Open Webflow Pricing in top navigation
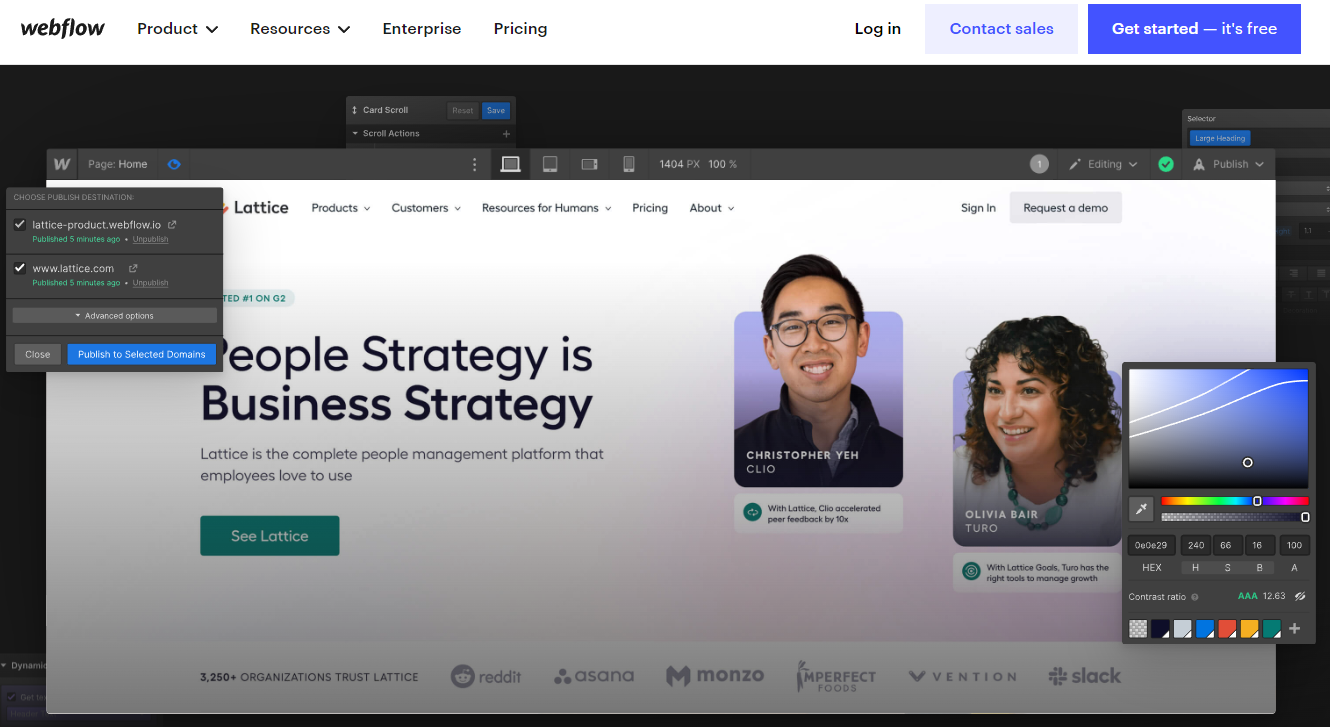The image size is (1330, 727). [520, 29]
